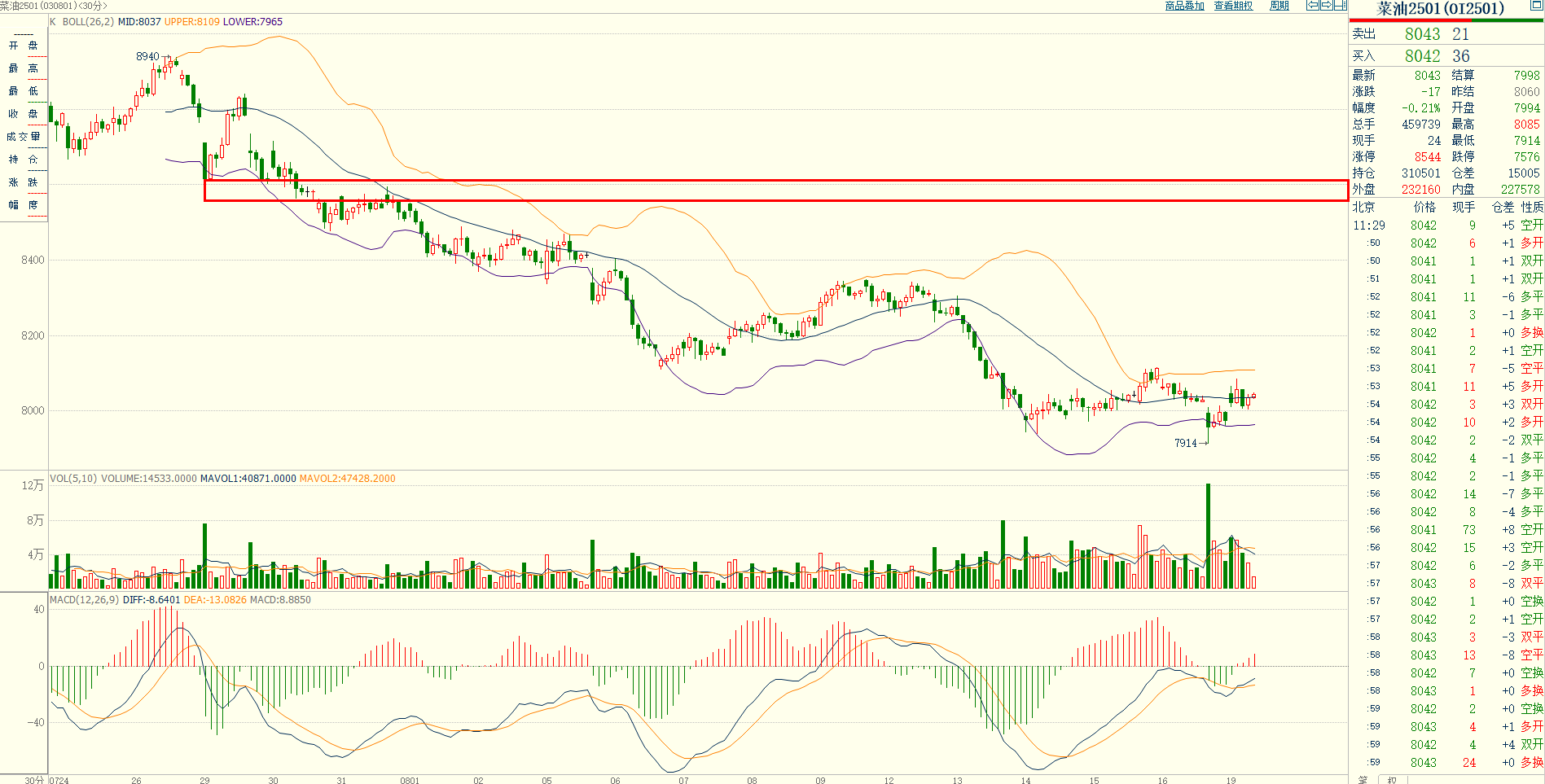Click the 持仓 value 310501
The width and height of the screenshot is (1545, 784).
(x=1421, y=173)
